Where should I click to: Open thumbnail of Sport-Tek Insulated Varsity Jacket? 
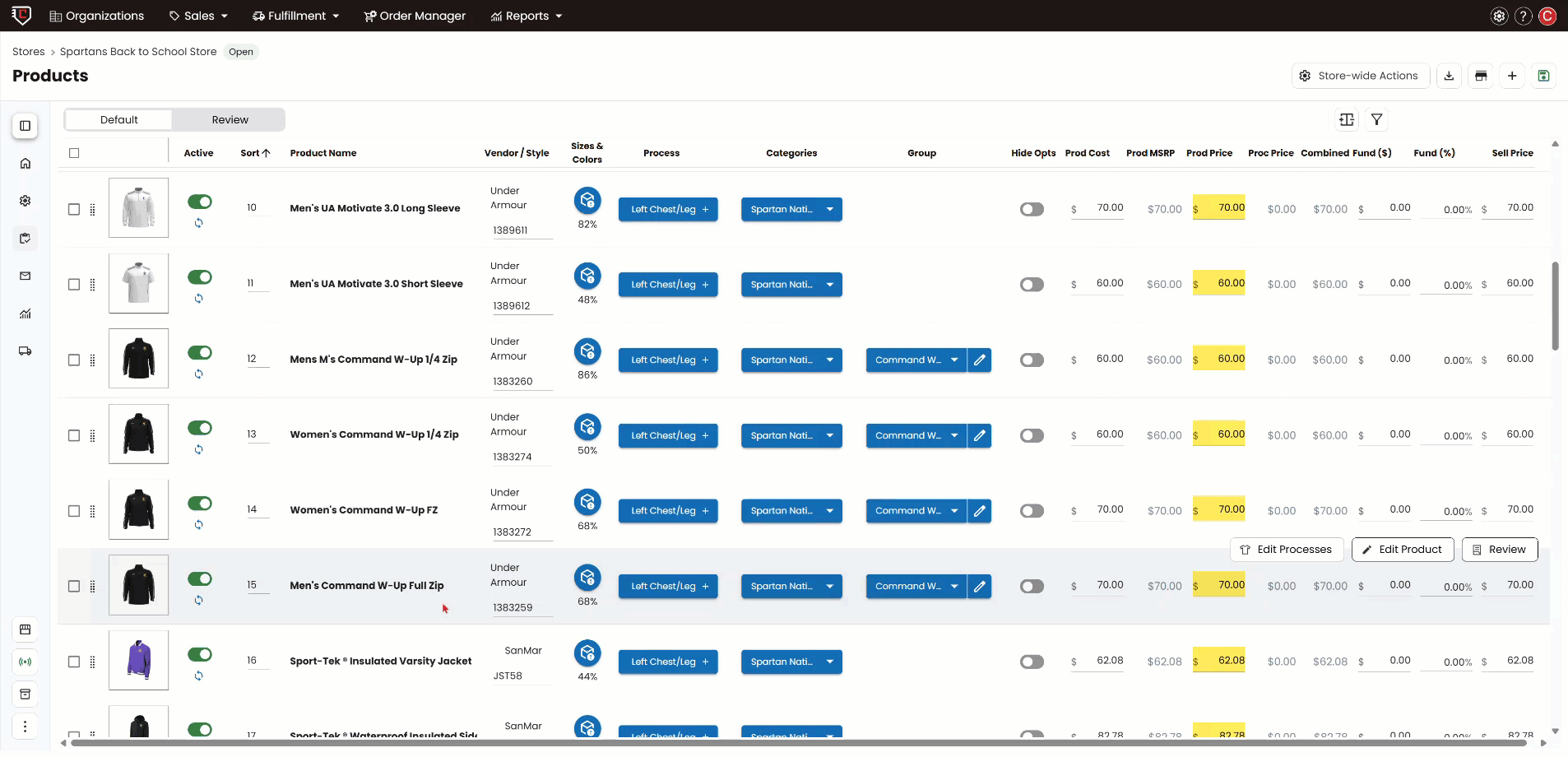139,661
